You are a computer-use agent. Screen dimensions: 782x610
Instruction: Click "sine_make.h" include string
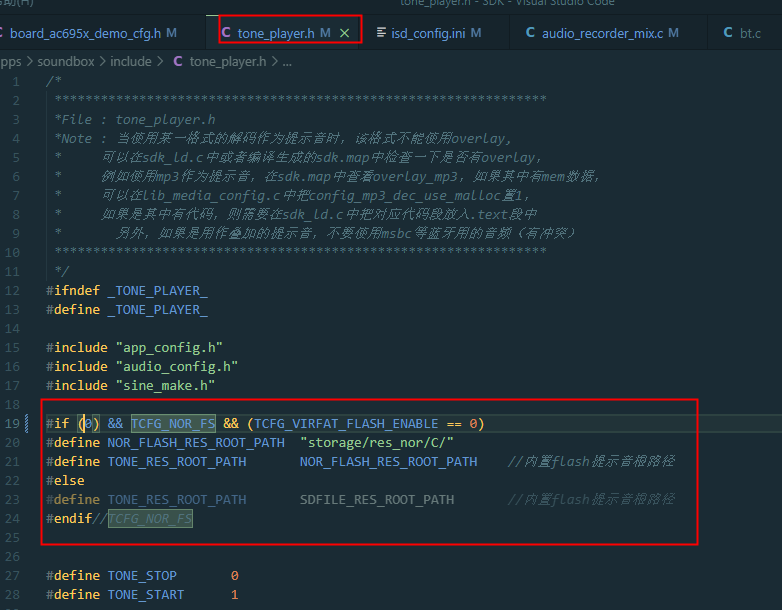click(x=165, y=385)
